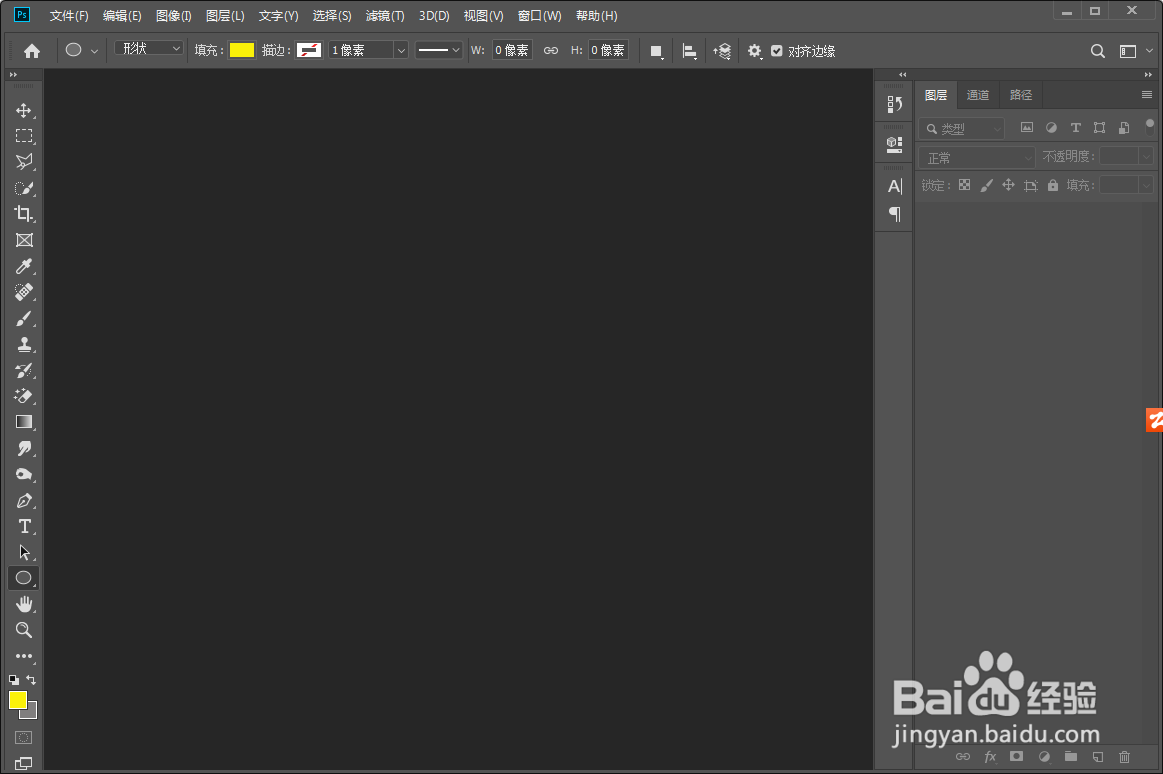The width and height of the screenshot is (1163, 774).
Task: Switch to the 路径 tab
Action: (1021, 95)
